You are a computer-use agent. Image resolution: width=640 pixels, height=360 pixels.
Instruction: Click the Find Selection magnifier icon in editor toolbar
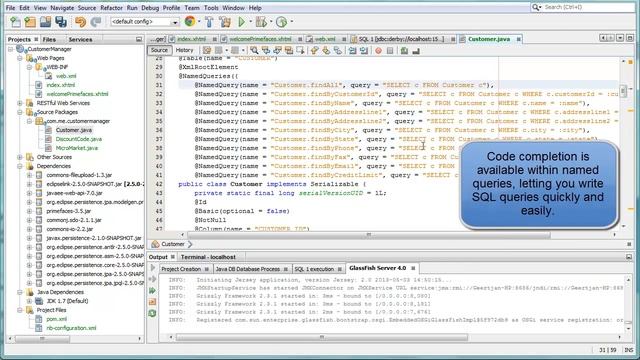(x=254, y=51)
